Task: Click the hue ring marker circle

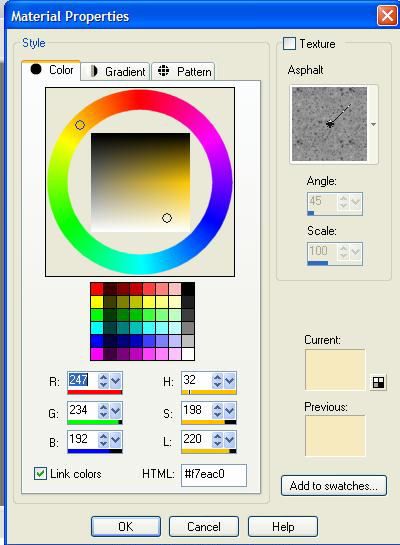Action: [80, 125]
